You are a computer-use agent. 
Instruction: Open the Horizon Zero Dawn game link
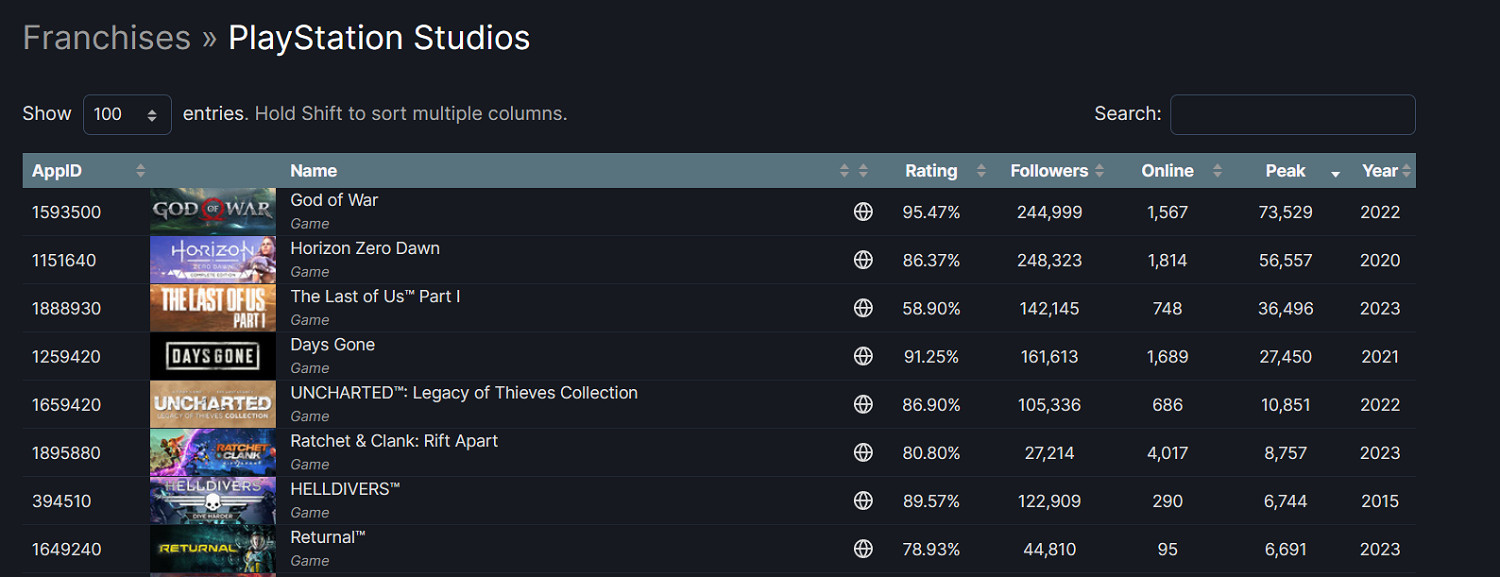(x=365, y=248)
